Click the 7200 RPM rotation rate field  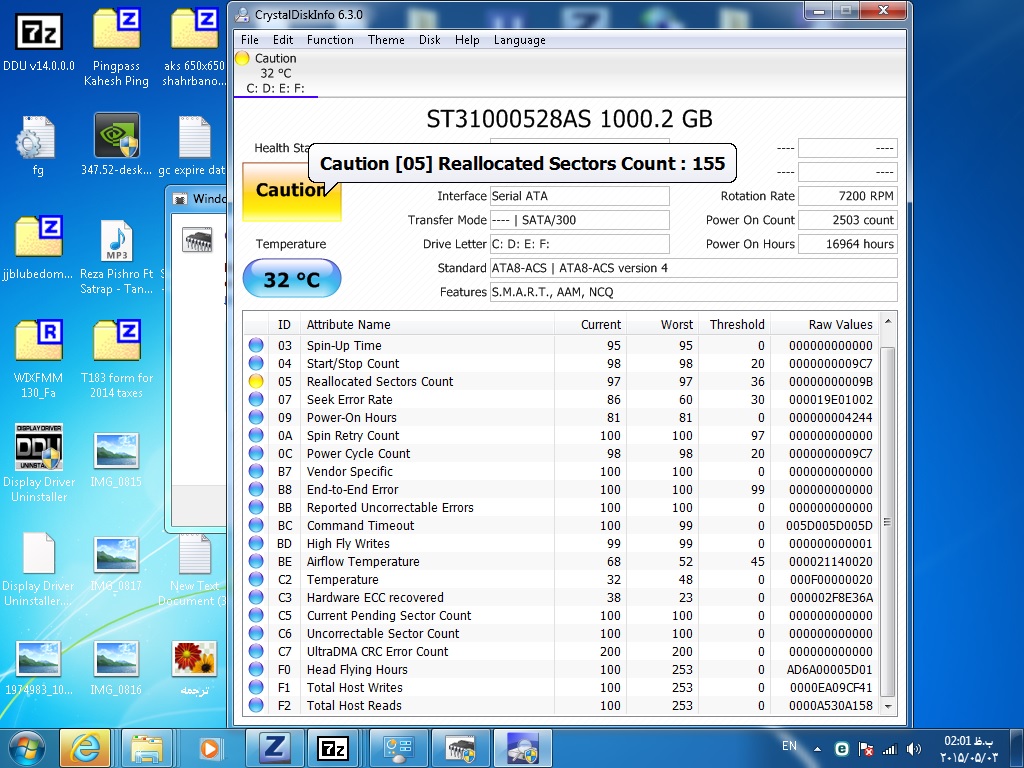(x=847, y=196)
